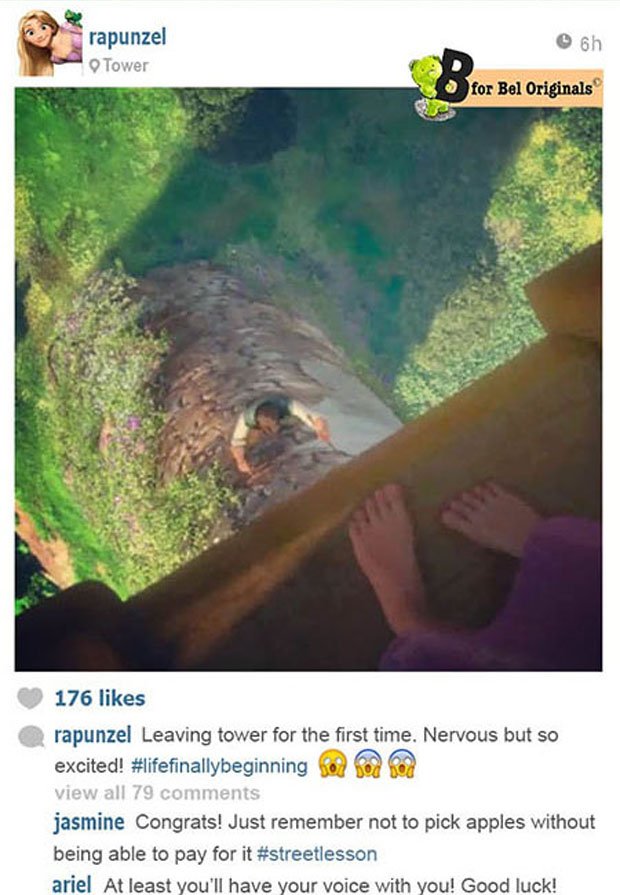The image size is (620, 895).
Task: Expand view all 79 comments
Action: tap(157, 793)
